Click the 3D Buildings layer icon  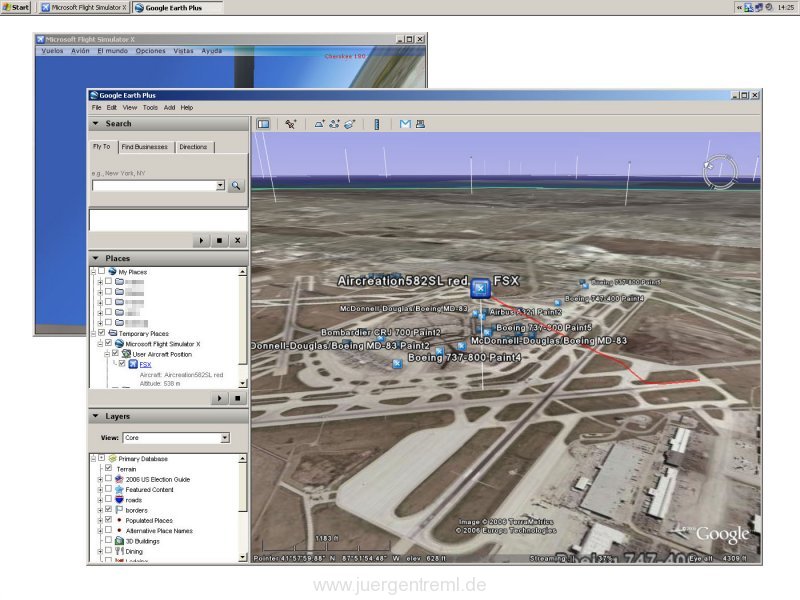(x=119, y=541)
